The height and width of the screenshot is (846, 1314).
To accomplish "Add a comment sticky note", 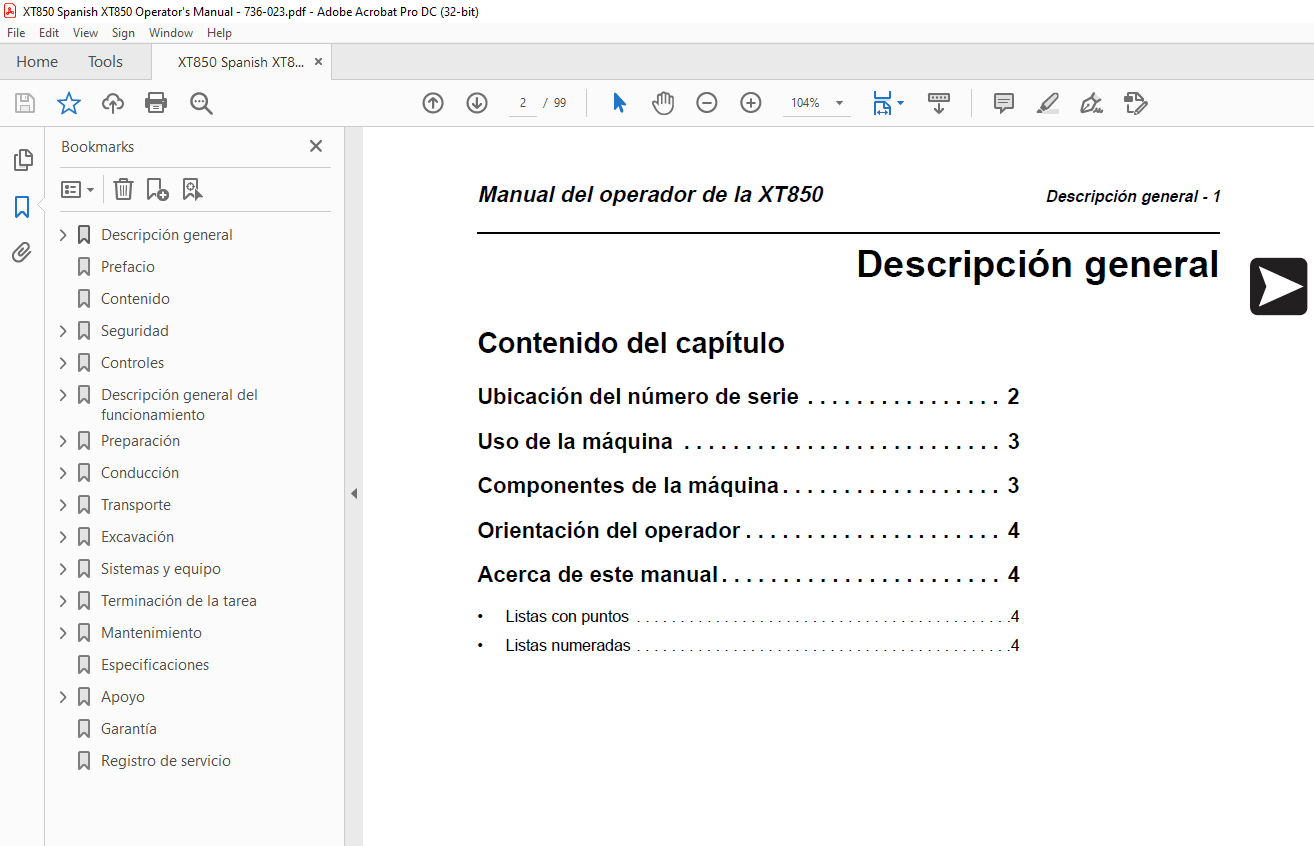I will [x=1004, y=103].
